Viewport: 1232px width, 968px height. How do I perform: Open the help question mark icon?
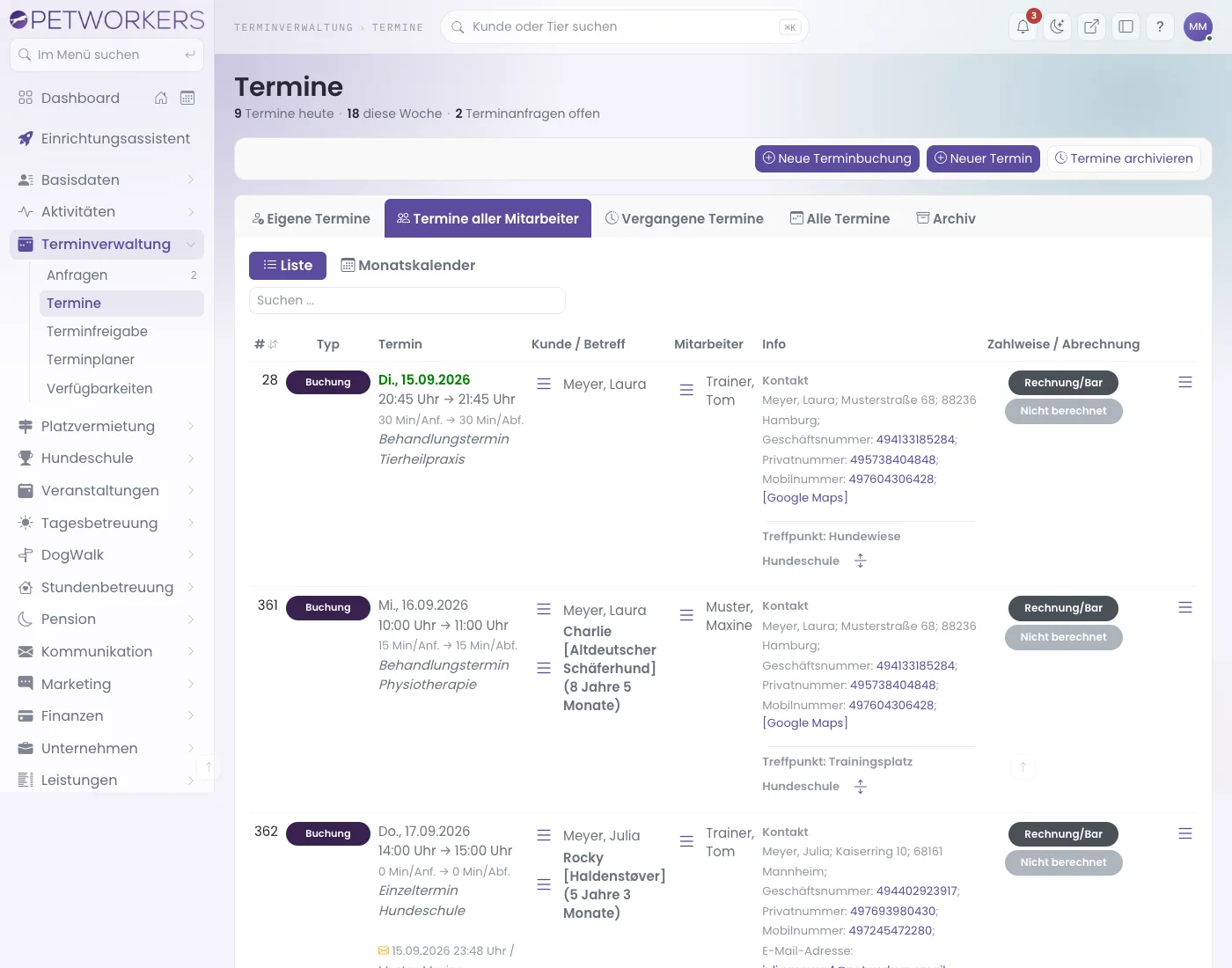click(1160, 26)
